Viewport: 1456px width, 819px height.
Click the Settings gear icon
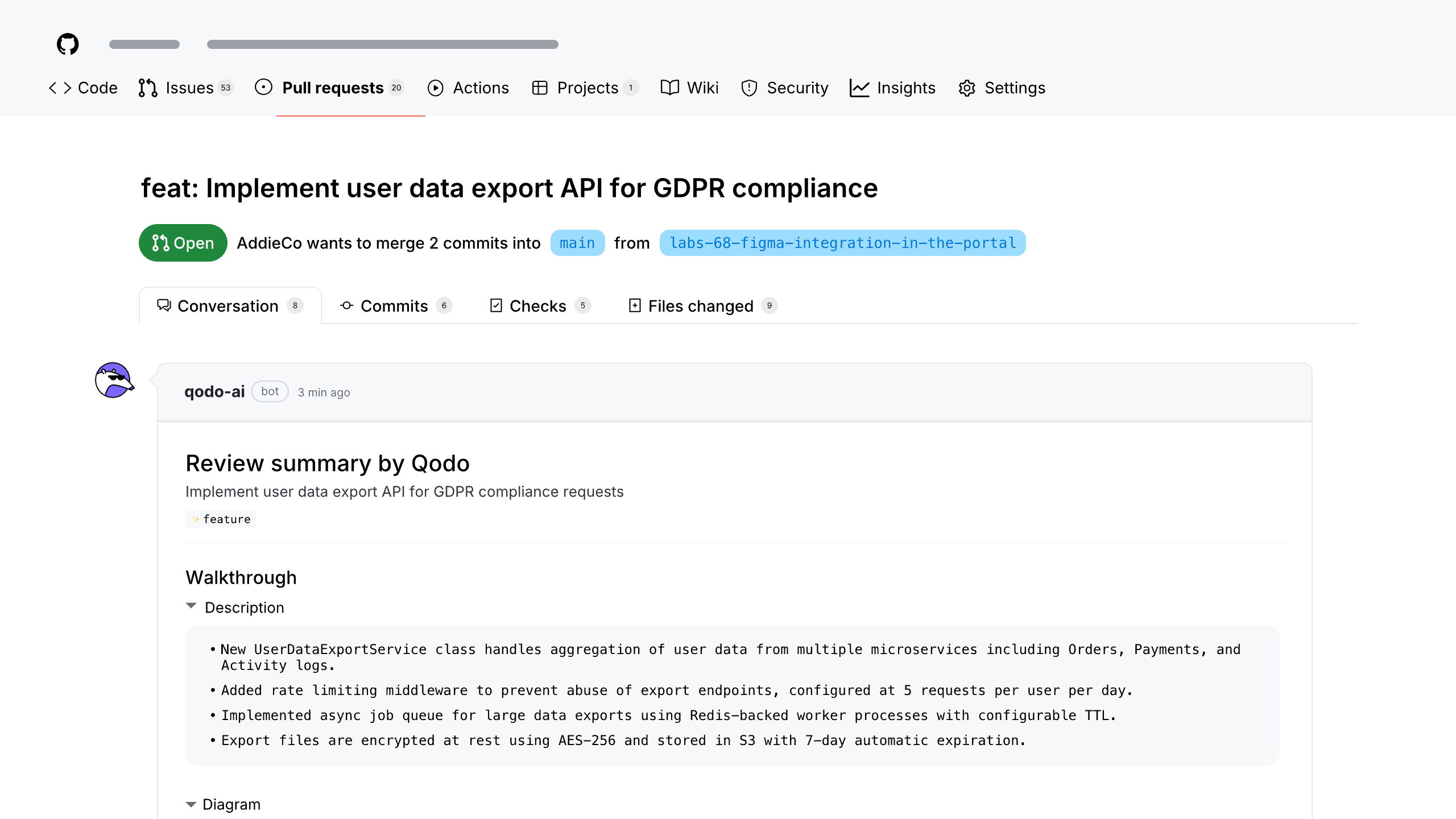tap(967, 88)
